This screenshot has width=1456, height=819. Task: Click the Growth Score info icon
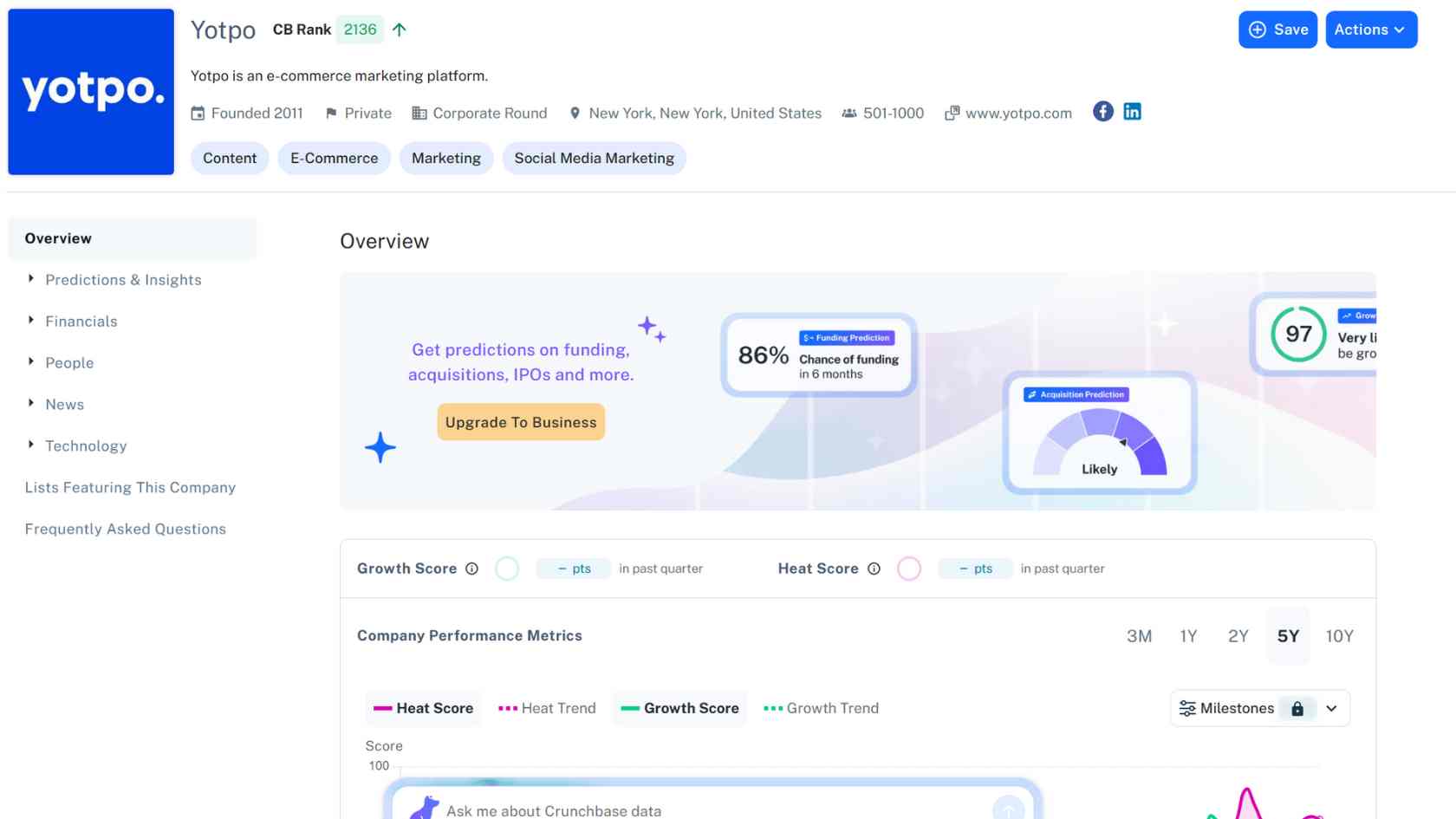coord(471,569)
